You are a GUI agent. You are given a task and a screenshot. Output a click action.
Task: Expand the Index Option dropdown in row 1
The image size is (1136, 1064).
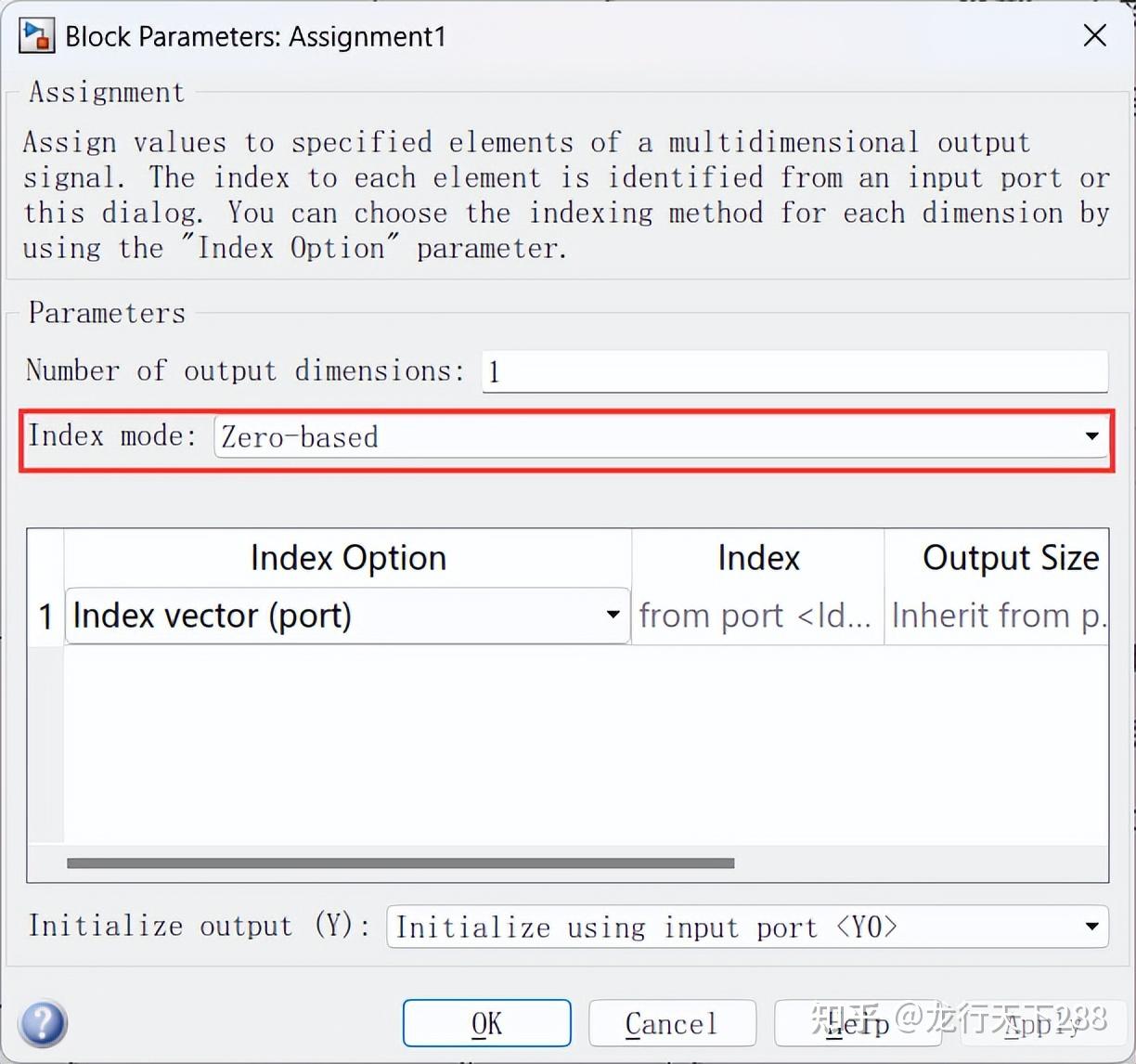(x=347, y=615)
